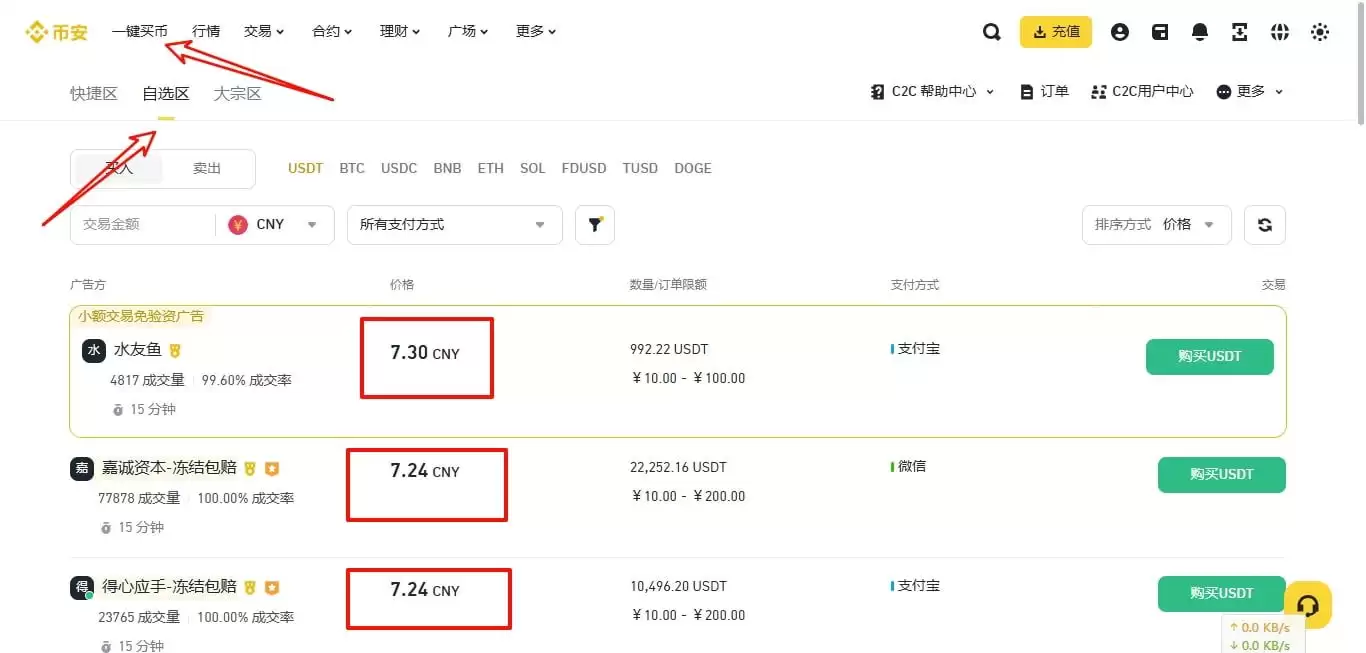
Task: Click the refresh listings icon
Action: [x=1264, y=224]
